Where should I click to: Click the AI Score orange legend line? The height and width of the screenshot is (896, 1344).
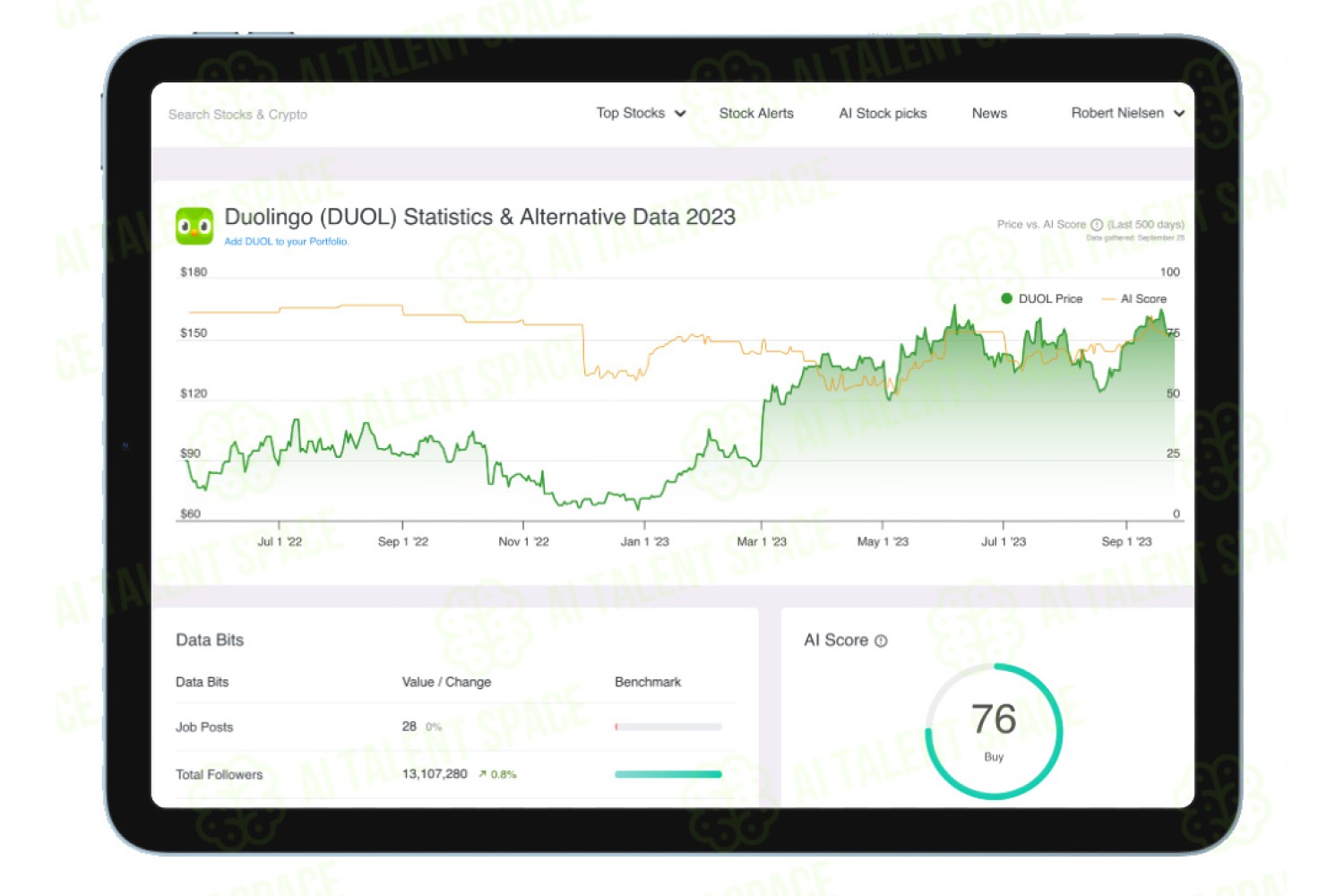click(1108, 299)
